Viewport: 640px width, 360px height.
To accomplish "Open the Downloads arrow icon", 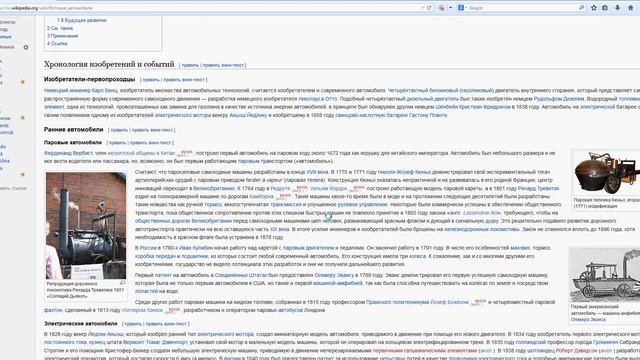I will (x=618, y=8).
